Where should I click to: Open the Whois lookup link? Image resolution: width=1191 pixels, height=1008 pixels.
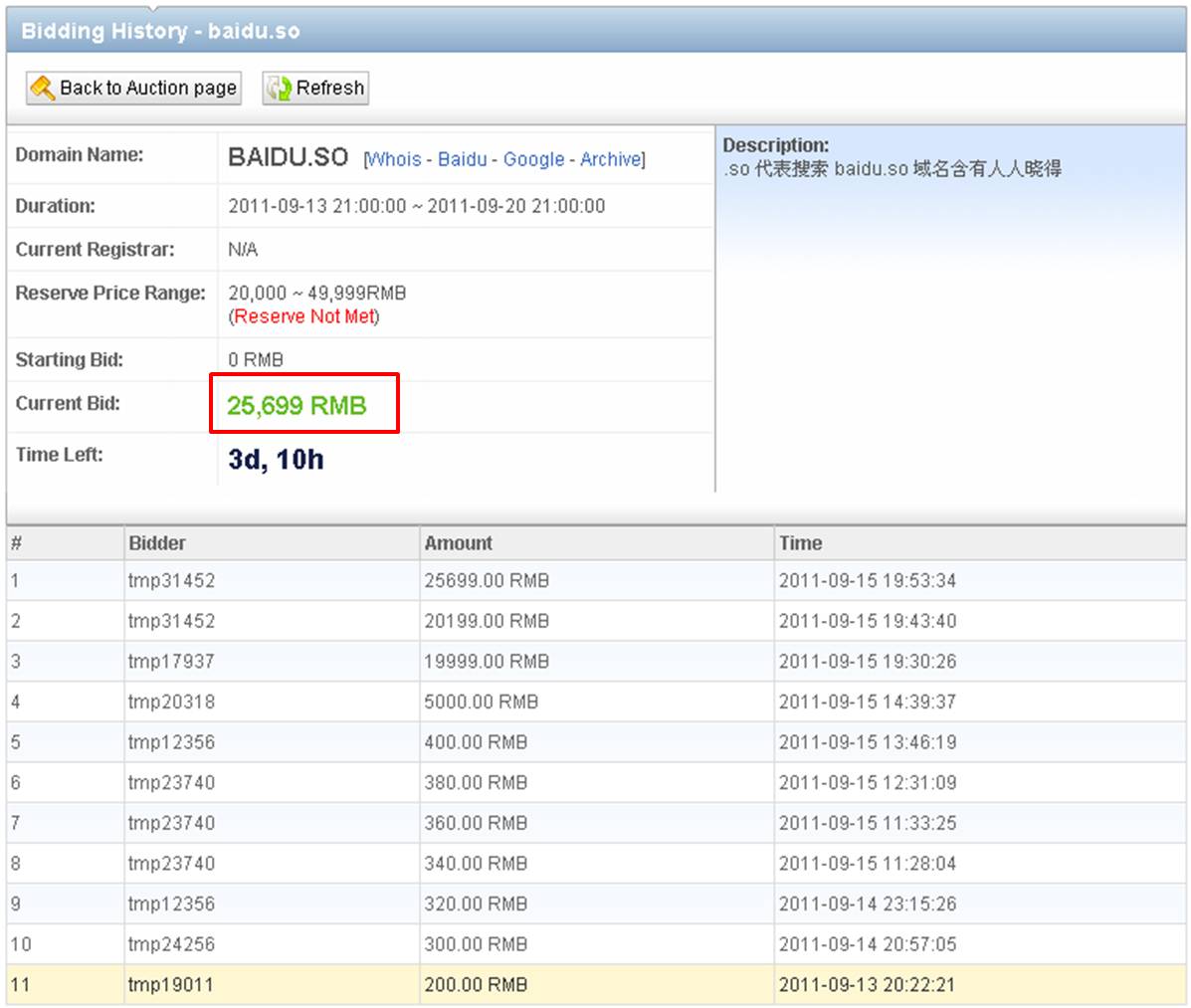[x=394, y=159]
